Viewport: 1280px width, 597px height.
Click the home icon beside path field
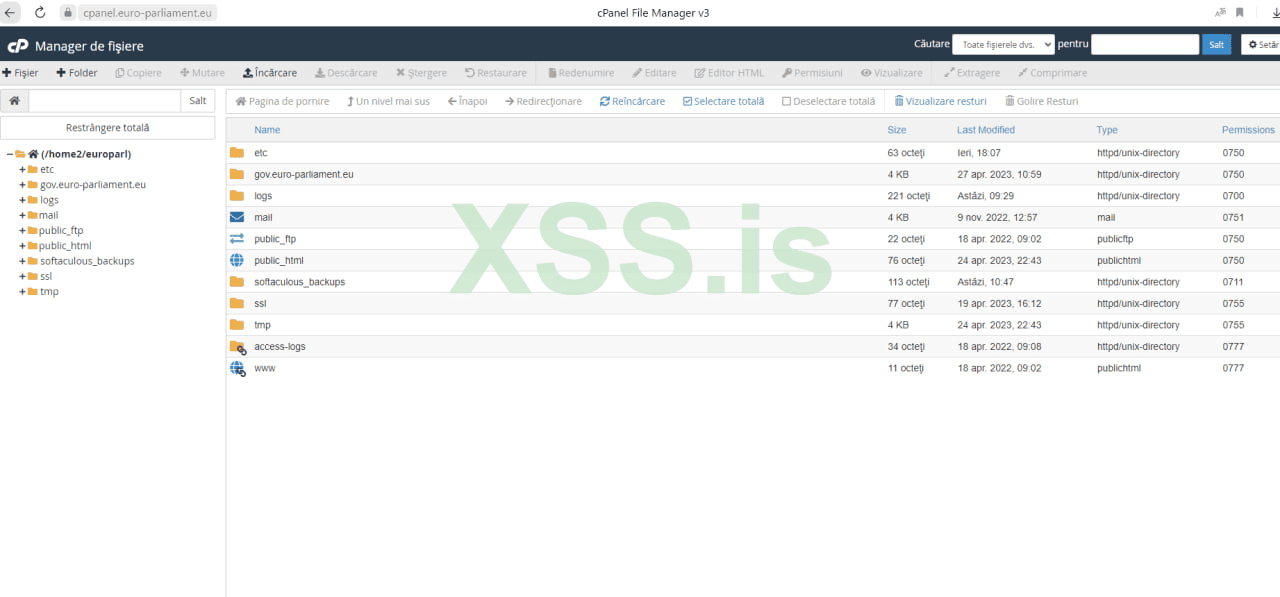click(x=14, y=101)
